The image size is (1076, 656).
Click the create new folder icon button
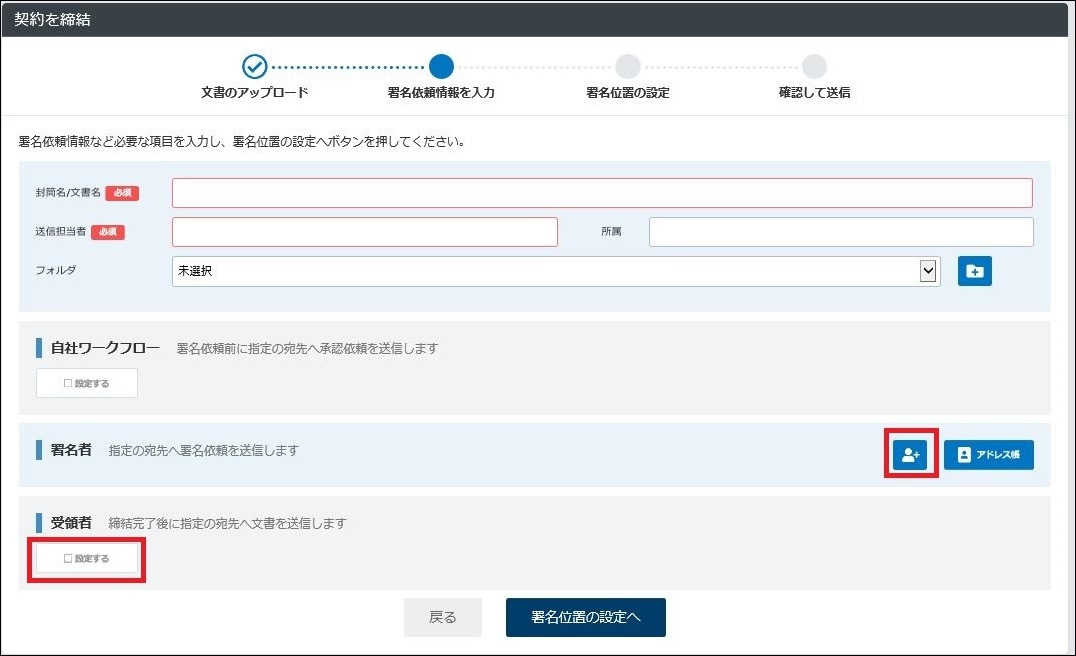click(974, 271)
